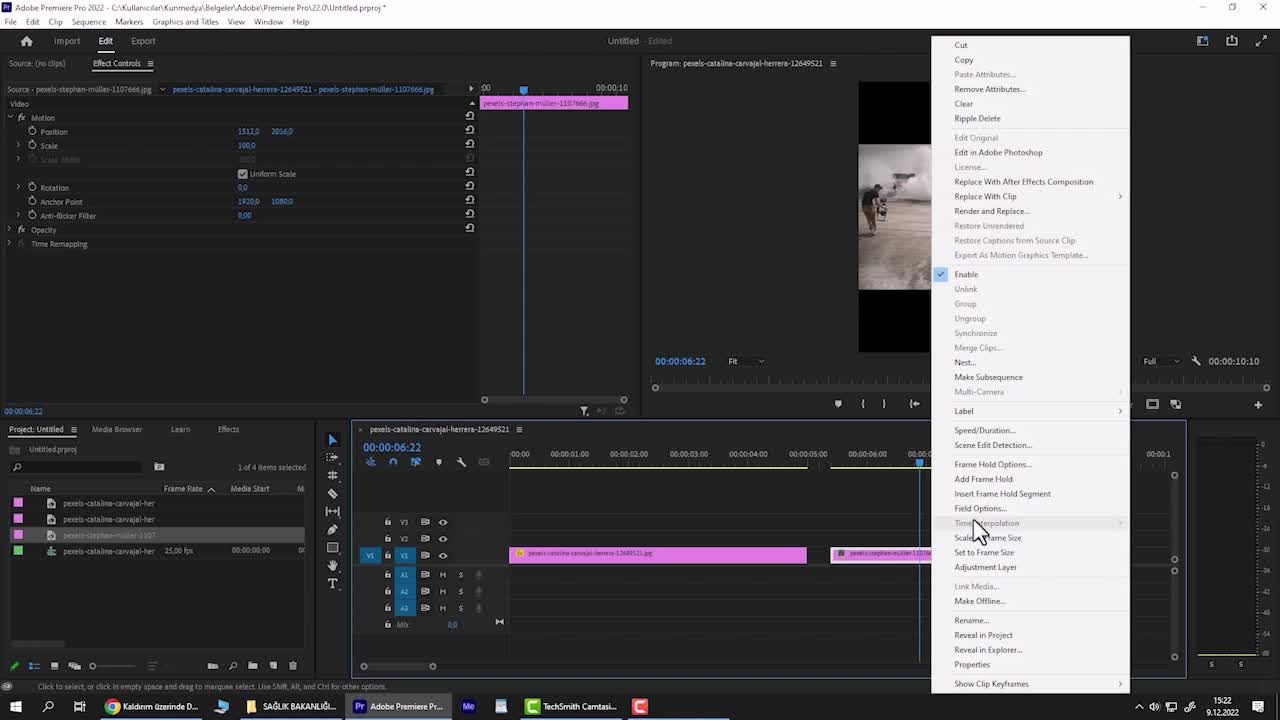
Task: Select the Ripple Edit tool
Action: coord(333,475)
